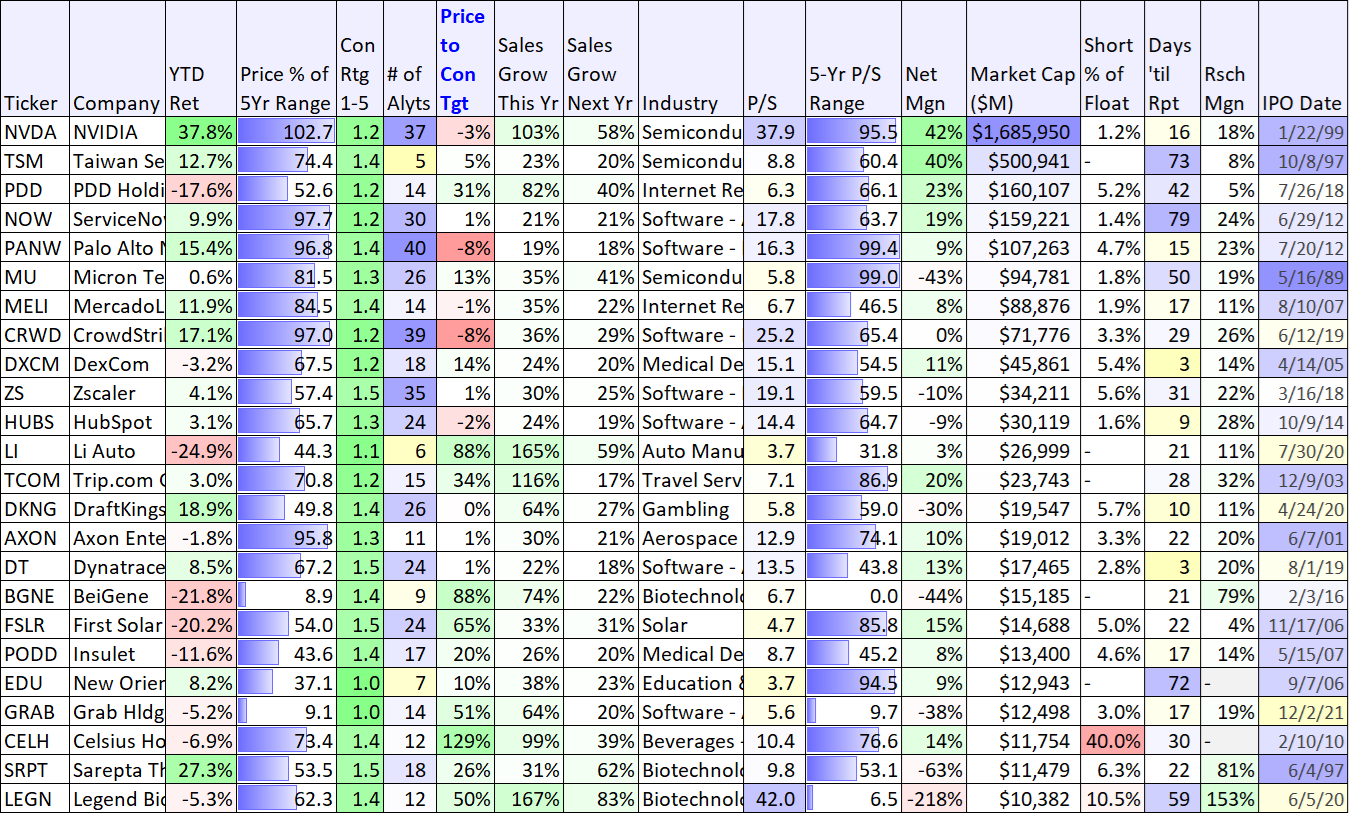Viewport: 1350px width, 814px height.
Task: Click the Travel Serv industry cell
Action: click(x=691, y=480)
